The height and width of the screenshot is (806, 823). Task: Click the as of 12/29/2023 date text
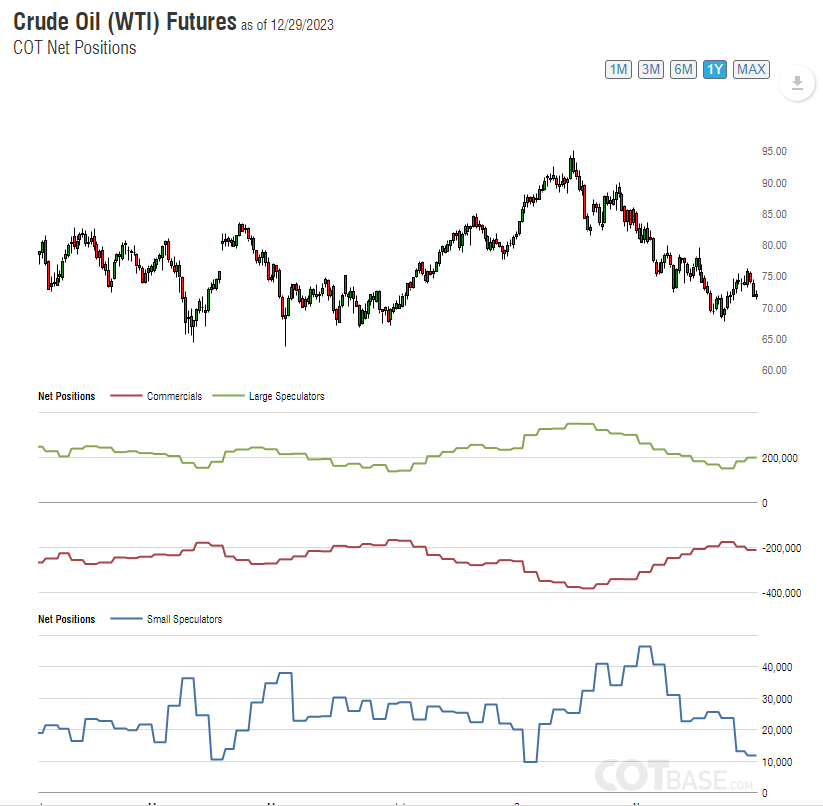tap(288, 25)
